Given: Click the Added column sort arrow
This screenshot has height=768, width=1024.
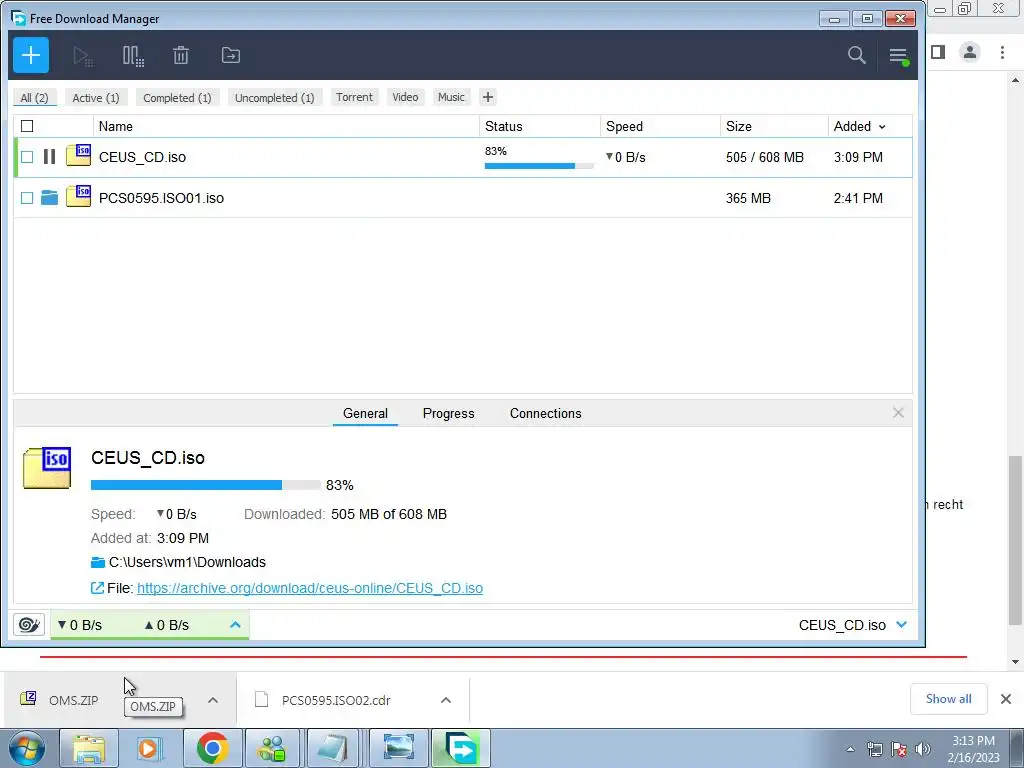Looking at the screenshot, I should point(882,127).
